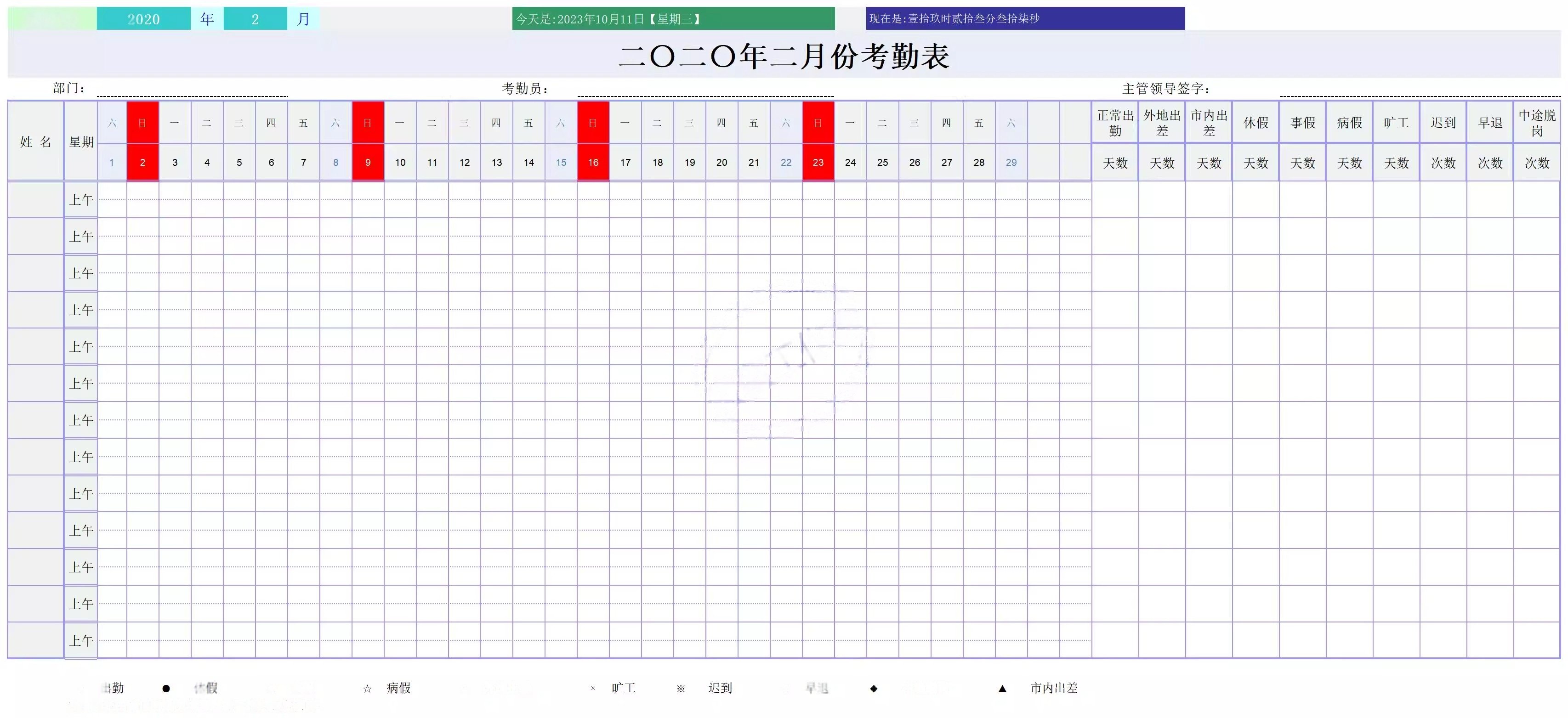Click the green today's date banner
Image resolution: width=1568 pixels, height=718 pixels.
673,19
